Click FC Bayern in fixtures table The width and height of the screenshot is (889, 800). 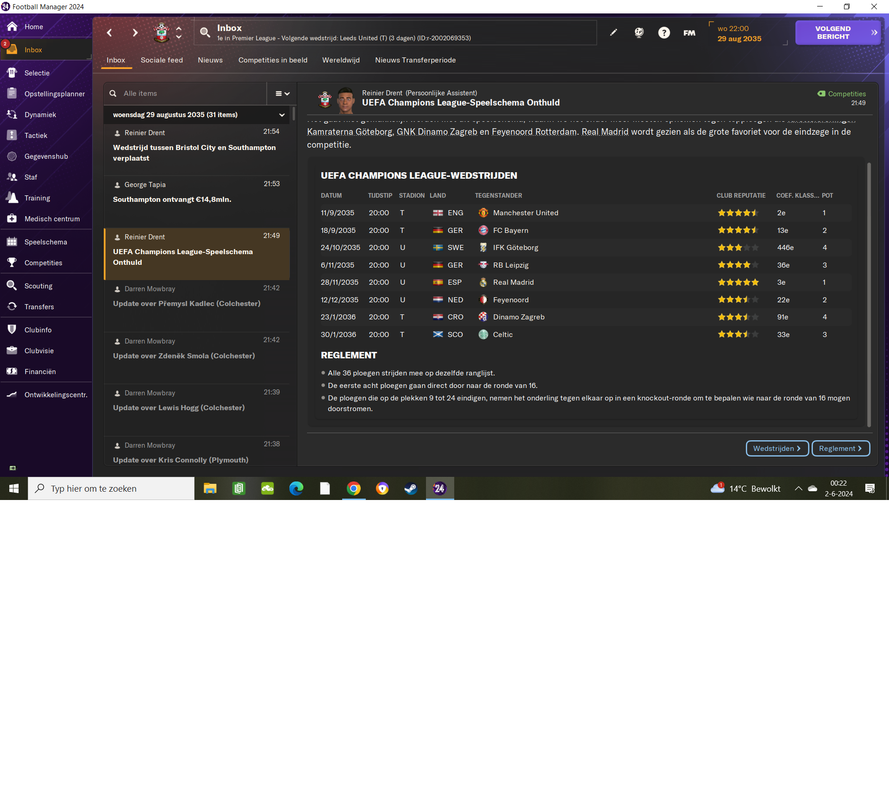(x=510, y=231)
